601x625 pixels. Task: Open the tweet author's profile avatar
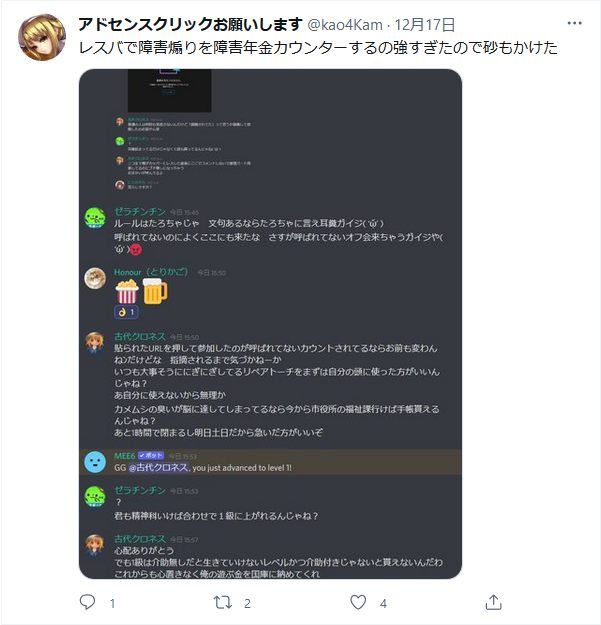pos(42,37)
